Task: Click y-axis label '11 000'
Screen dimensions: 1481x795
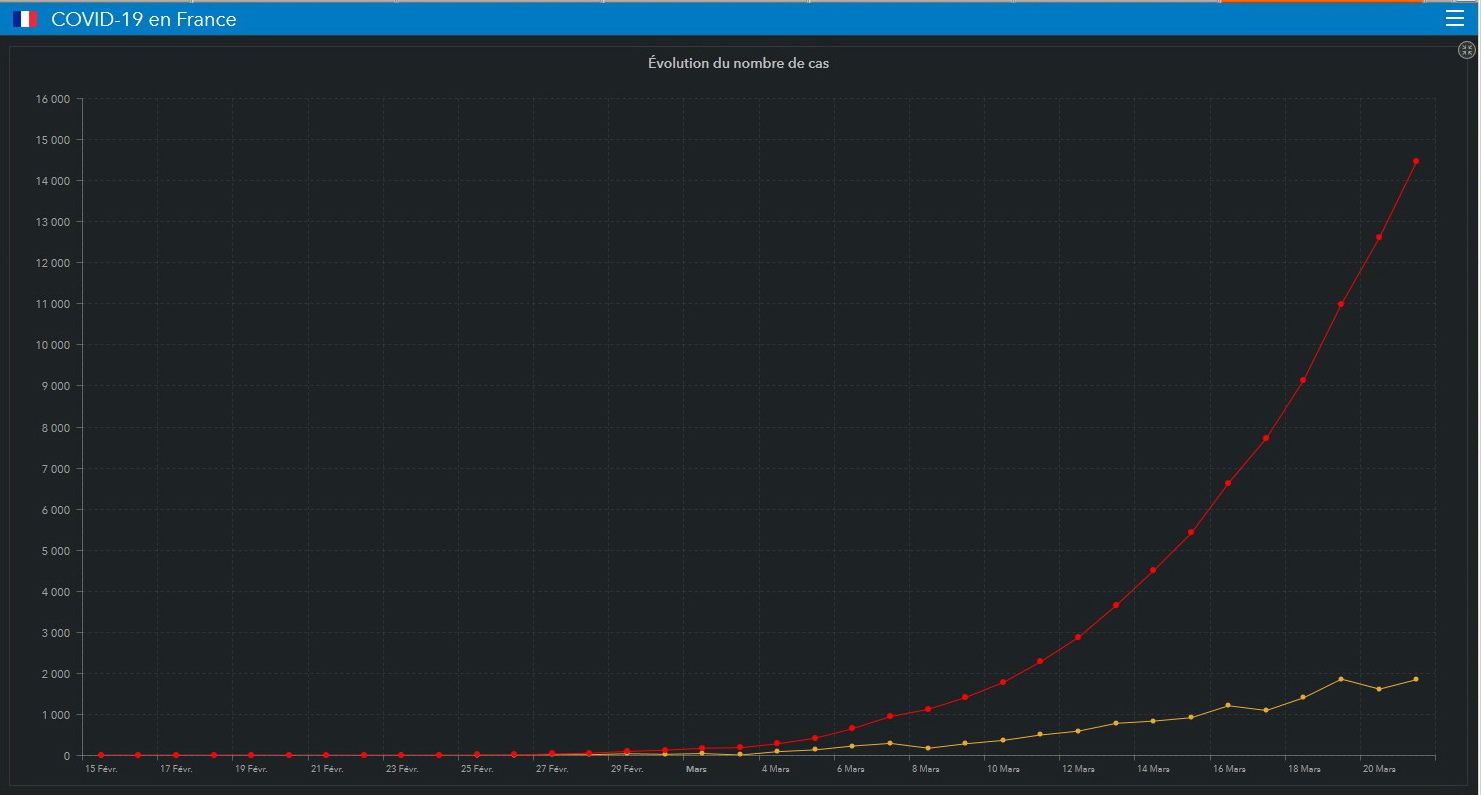Action: (x=53, y=304)
